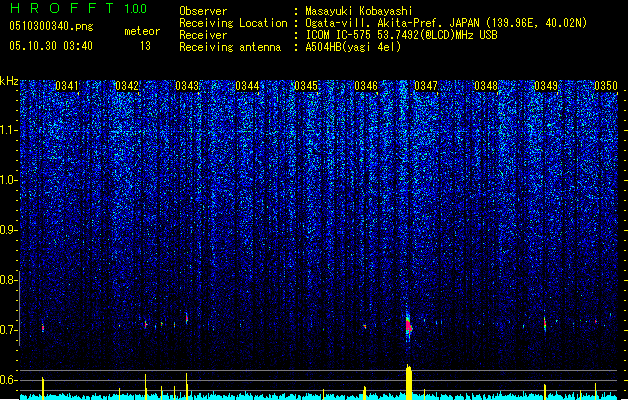Click the observer name Masayuki Kobayashi

coord(358,11)
